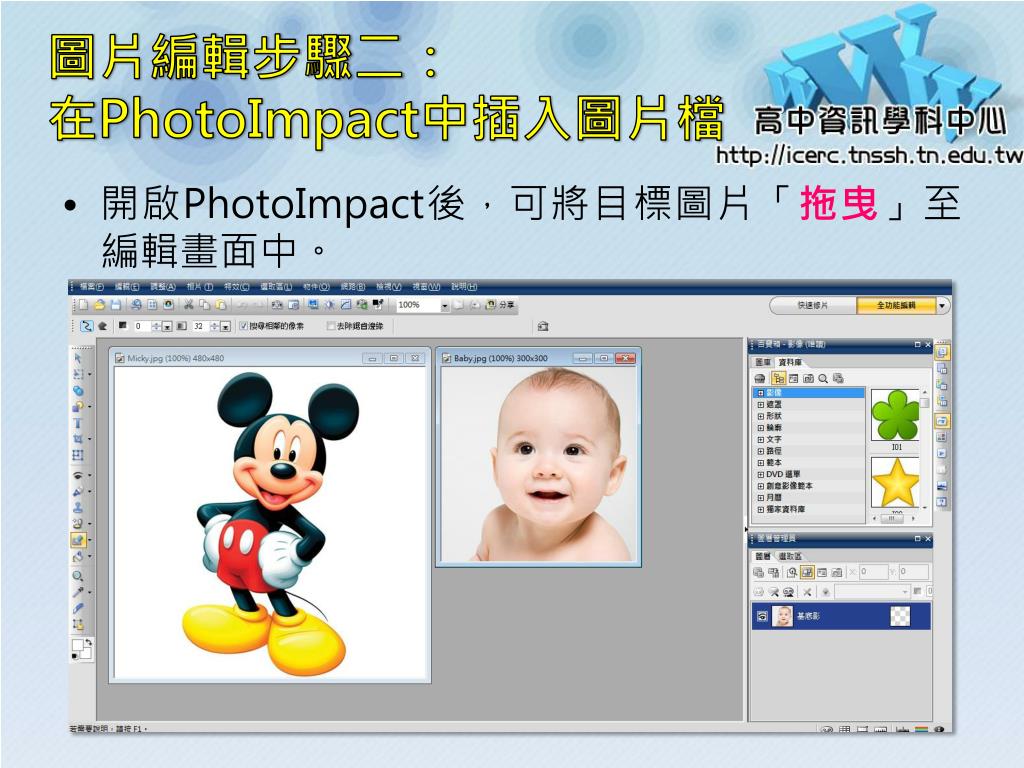Open the 相片(T) menu
The height and width of the screenshot is (768, 1024).
point(200,287)
